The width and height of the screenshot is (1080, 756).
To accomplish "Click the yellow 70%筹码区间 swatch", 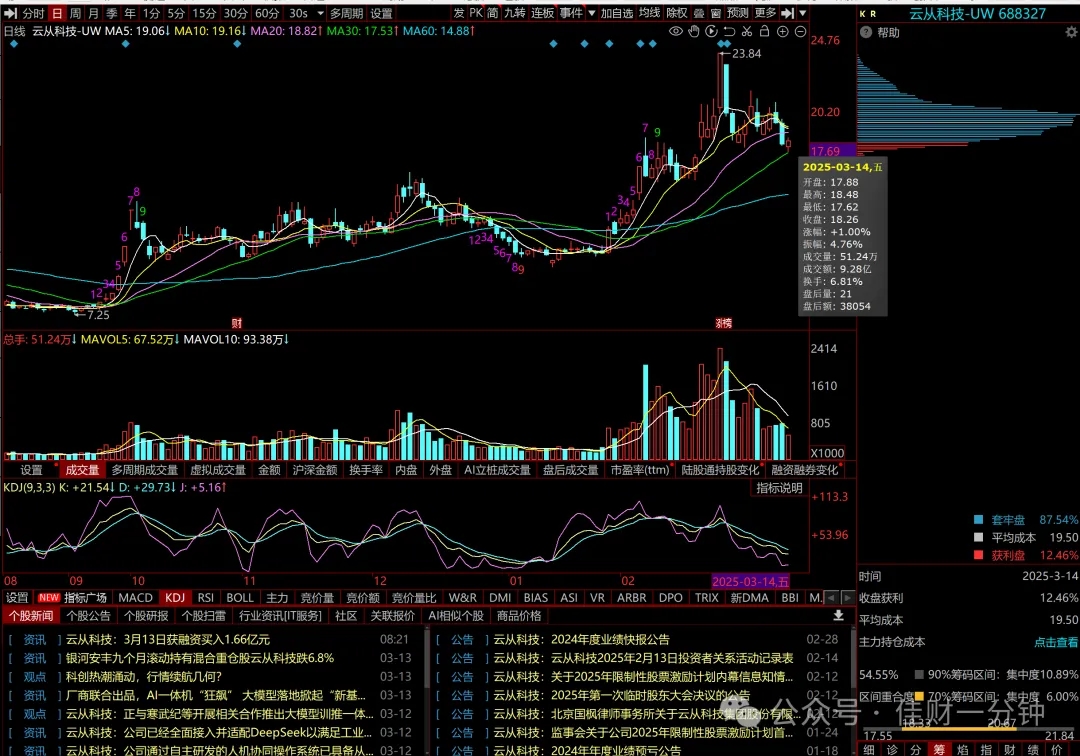I will [919, 696].
